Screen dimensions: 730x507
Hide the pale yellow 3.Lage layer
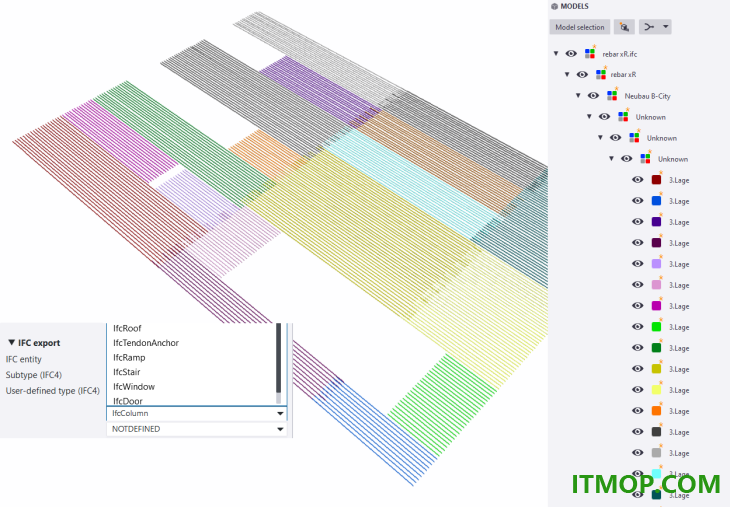[637, 390]
